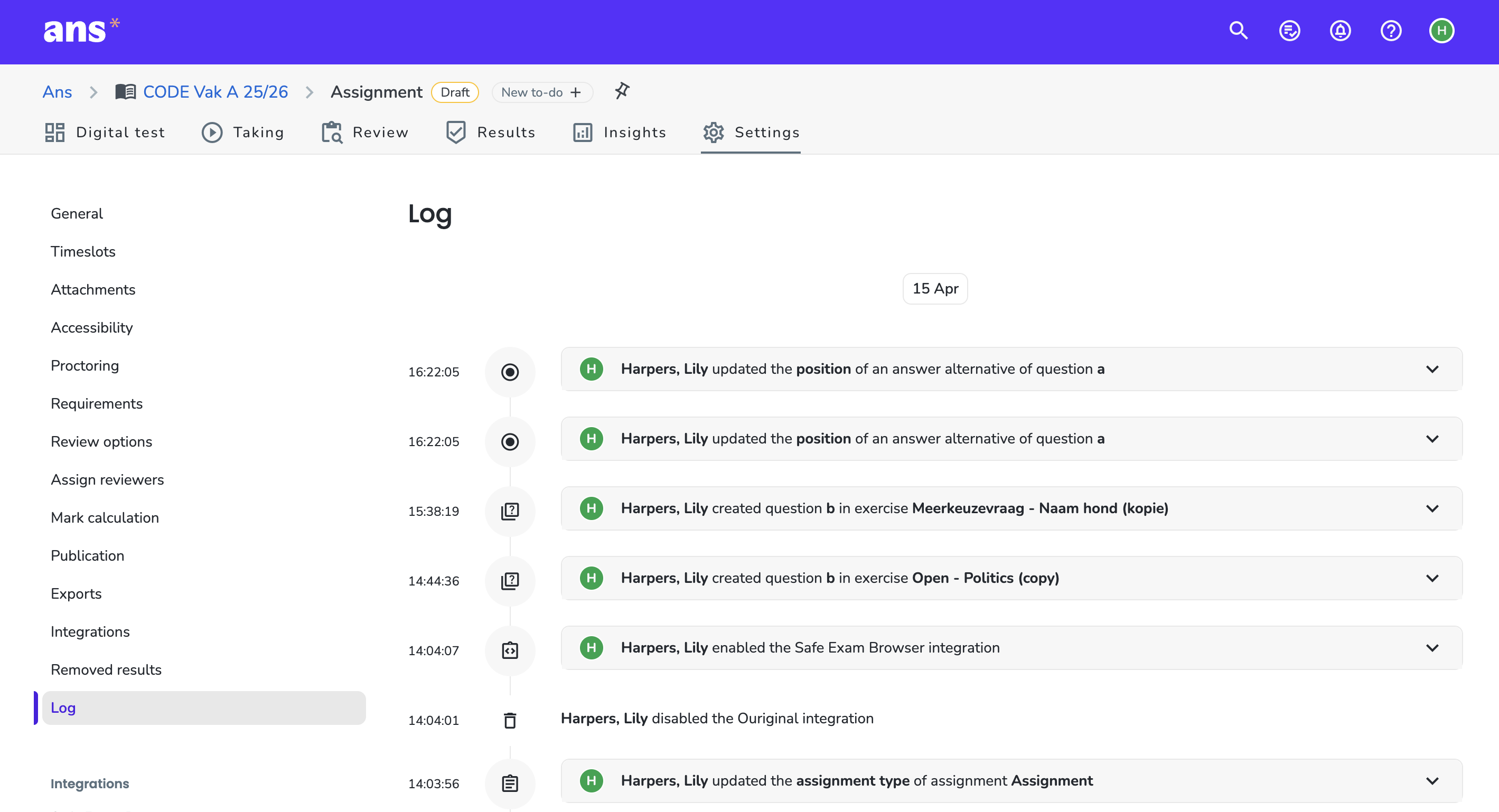Image resolution: width=1499 pixels, height=812 pixels.
Task: Switch to the Settings tab
Action: [751, 133]
